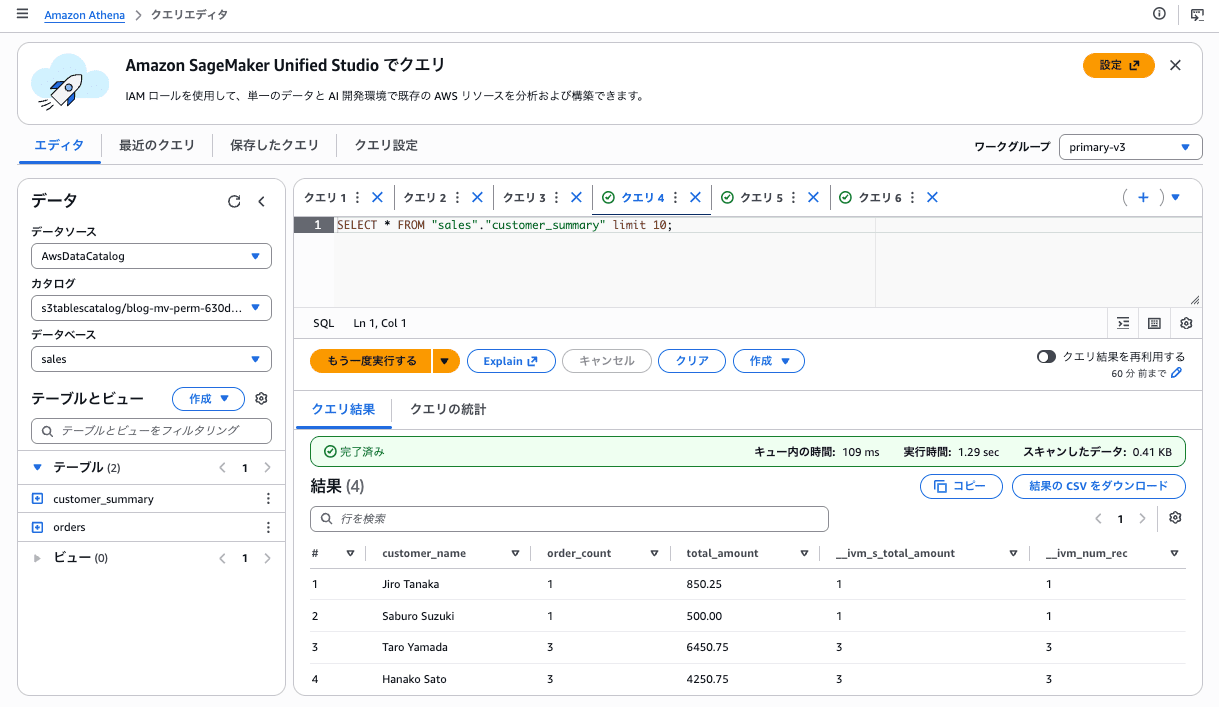Close the クエリ 6 tab

[932, 198]
